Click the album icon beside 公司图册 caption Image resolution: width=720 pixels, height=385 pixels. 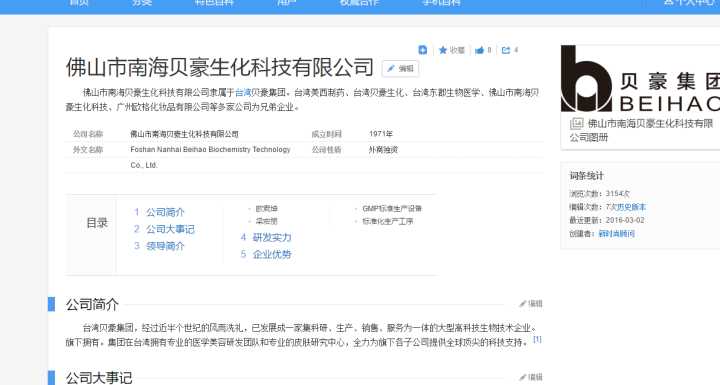(x=576, y=123)
